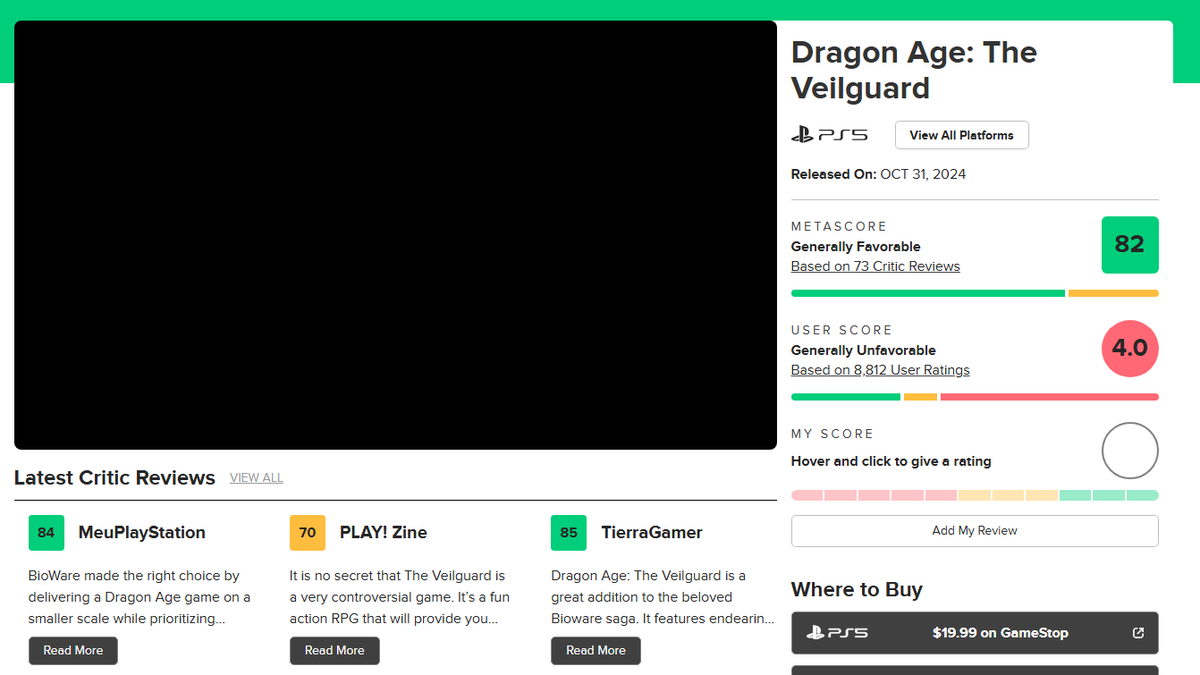Click the TierraGamer review excerpt text
This screenshot has height=675, width=1200.
(x=662, y=597)
